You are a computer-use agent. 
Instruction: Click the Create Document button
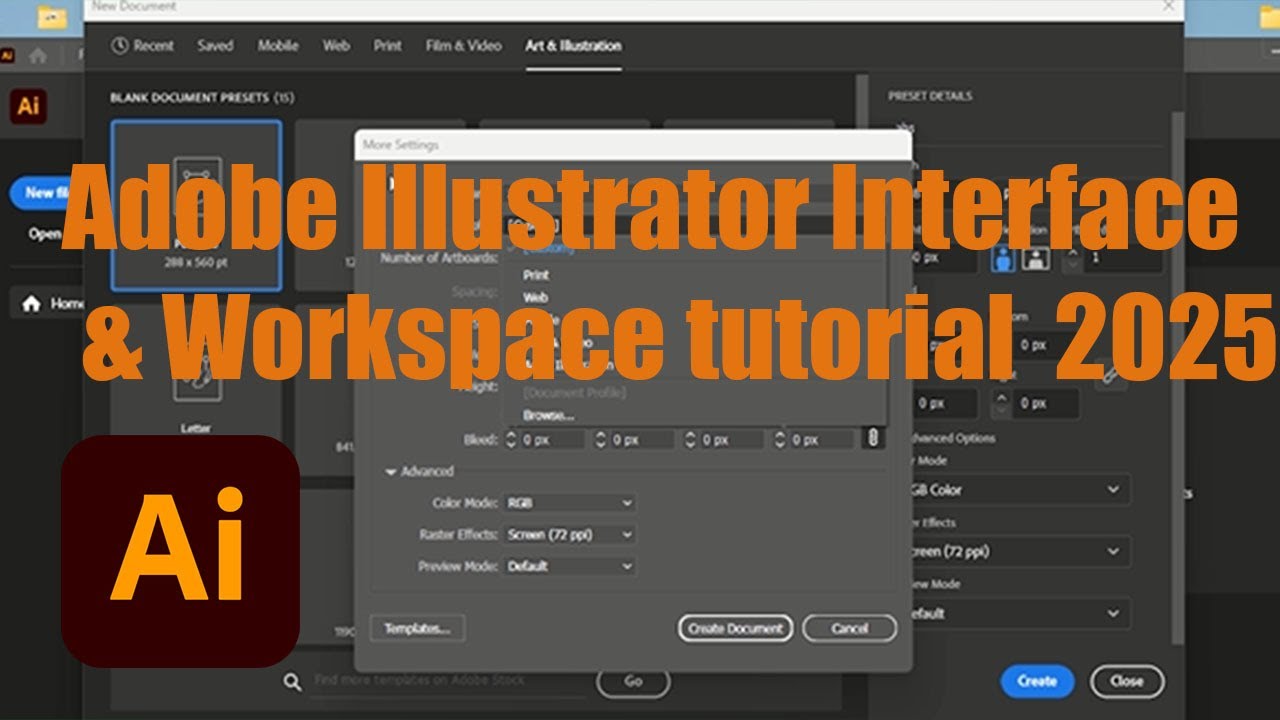[736, 628]
